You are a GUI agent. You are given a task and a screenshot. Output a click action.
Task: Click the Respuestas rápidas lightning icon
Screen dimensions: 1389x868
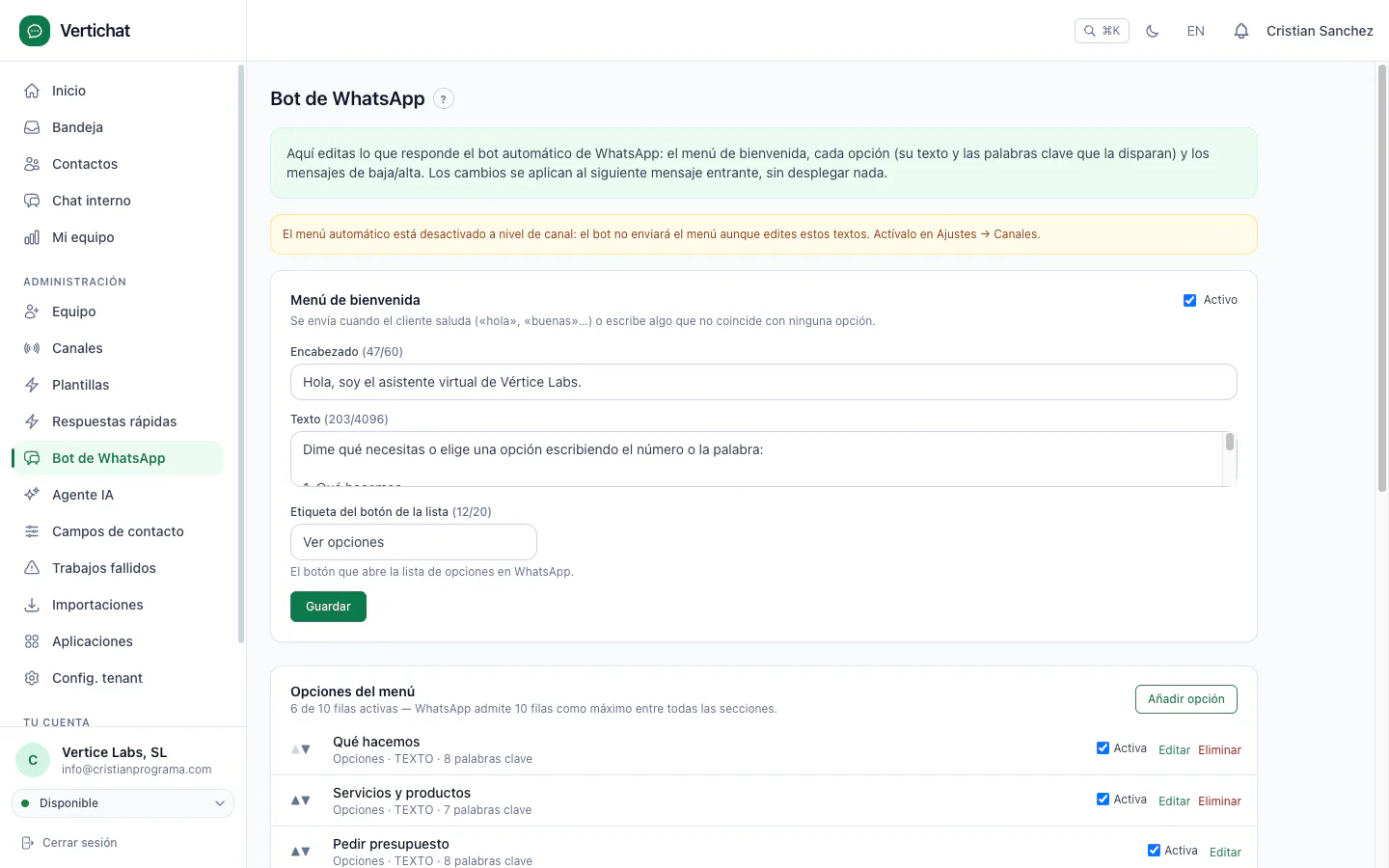pyautogui.click(x=32, y=421)
